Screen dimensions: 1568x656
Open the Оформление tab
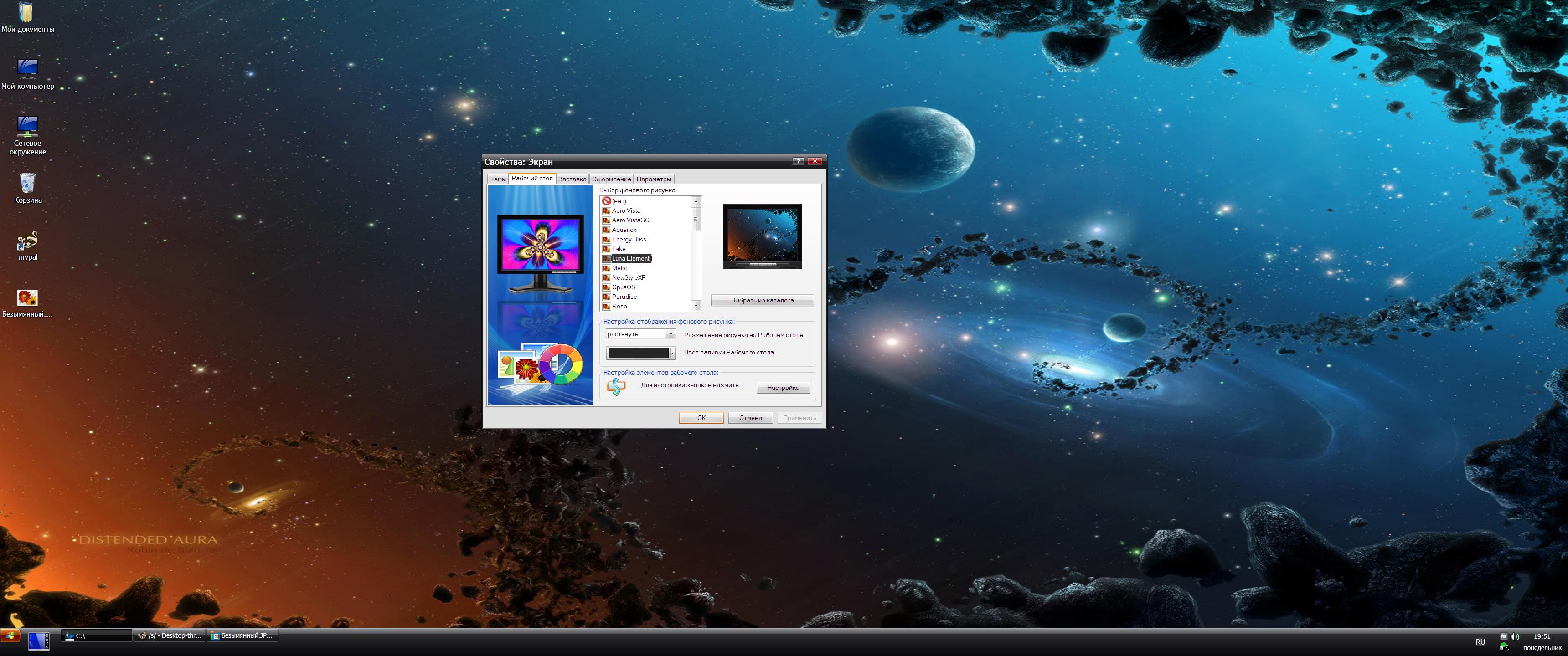tap(611, 179)
